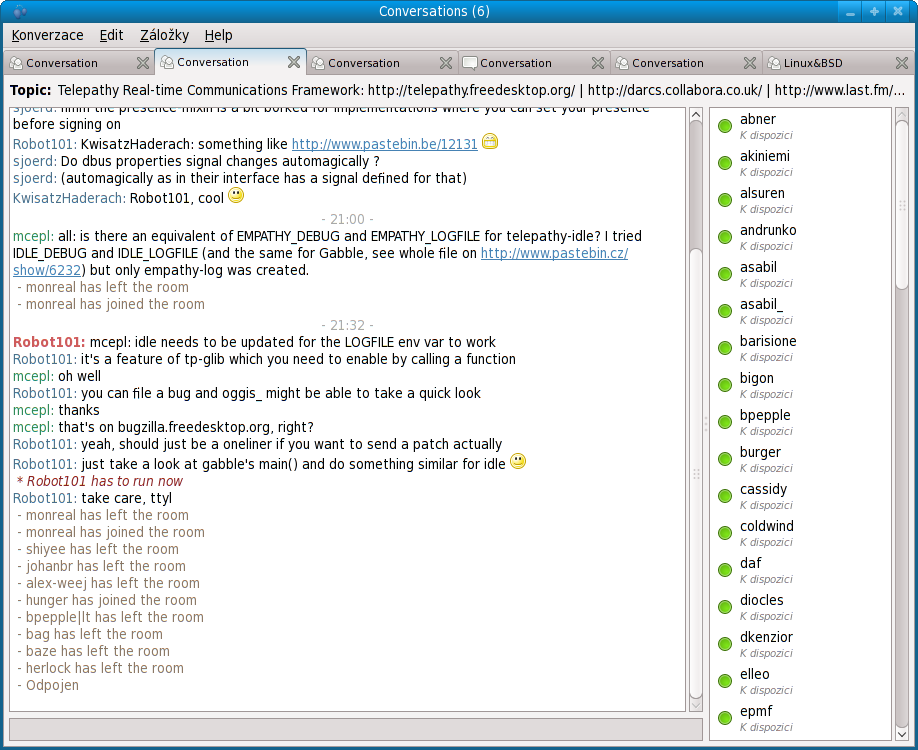Click the green status icon beside abner
This screenshot has width=918, height=750.
click(725, 127)
